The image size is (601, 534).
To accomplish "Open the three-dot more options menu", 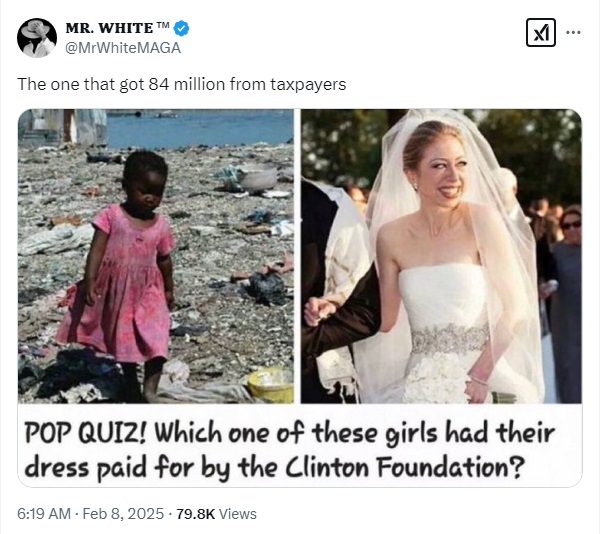I will (573, 33).
